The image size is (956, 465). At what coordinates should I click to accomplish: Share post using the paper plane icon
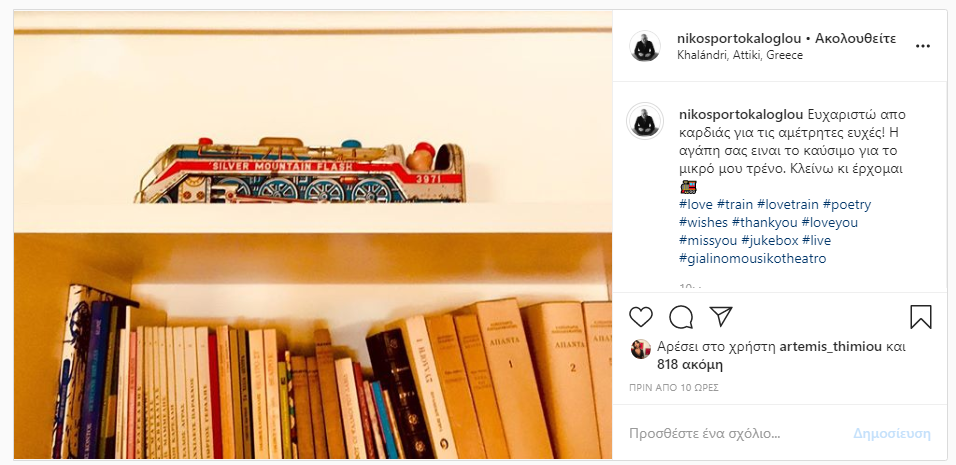[x=721, y=316]
